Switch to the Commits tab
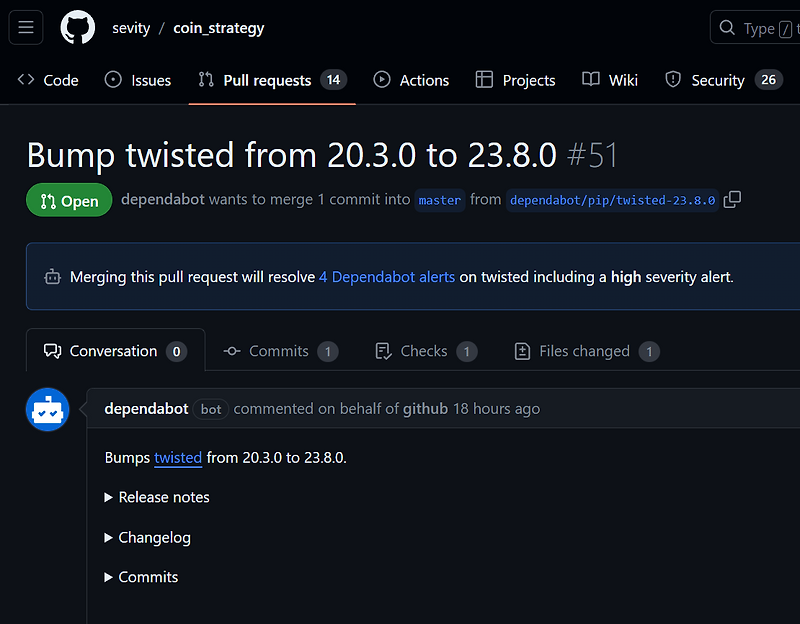This screenshot has height=624, width=800. click(x=281, y=350)
